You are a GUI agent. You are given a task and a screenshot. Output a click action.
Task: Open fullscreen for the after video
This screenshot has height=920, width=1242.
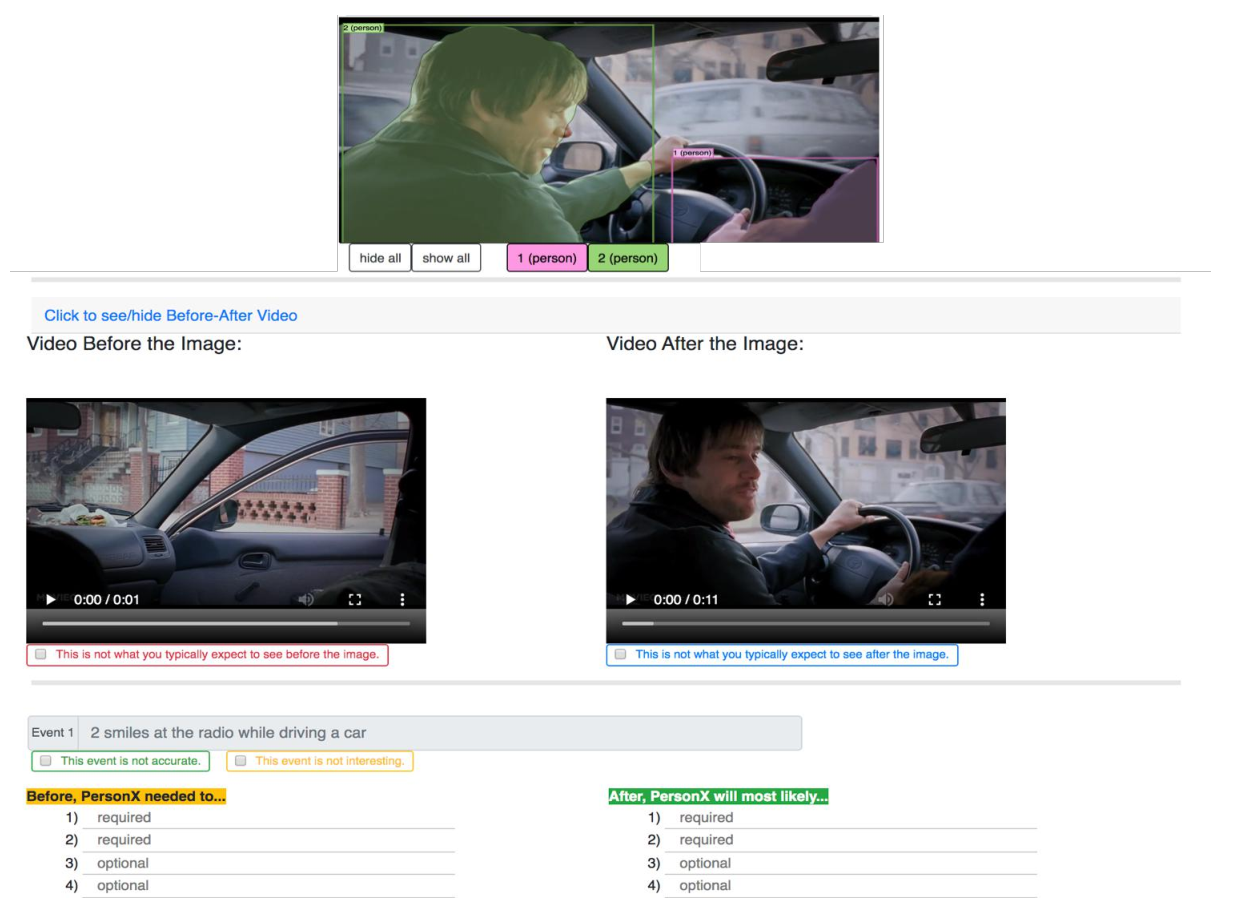(934, 599)
